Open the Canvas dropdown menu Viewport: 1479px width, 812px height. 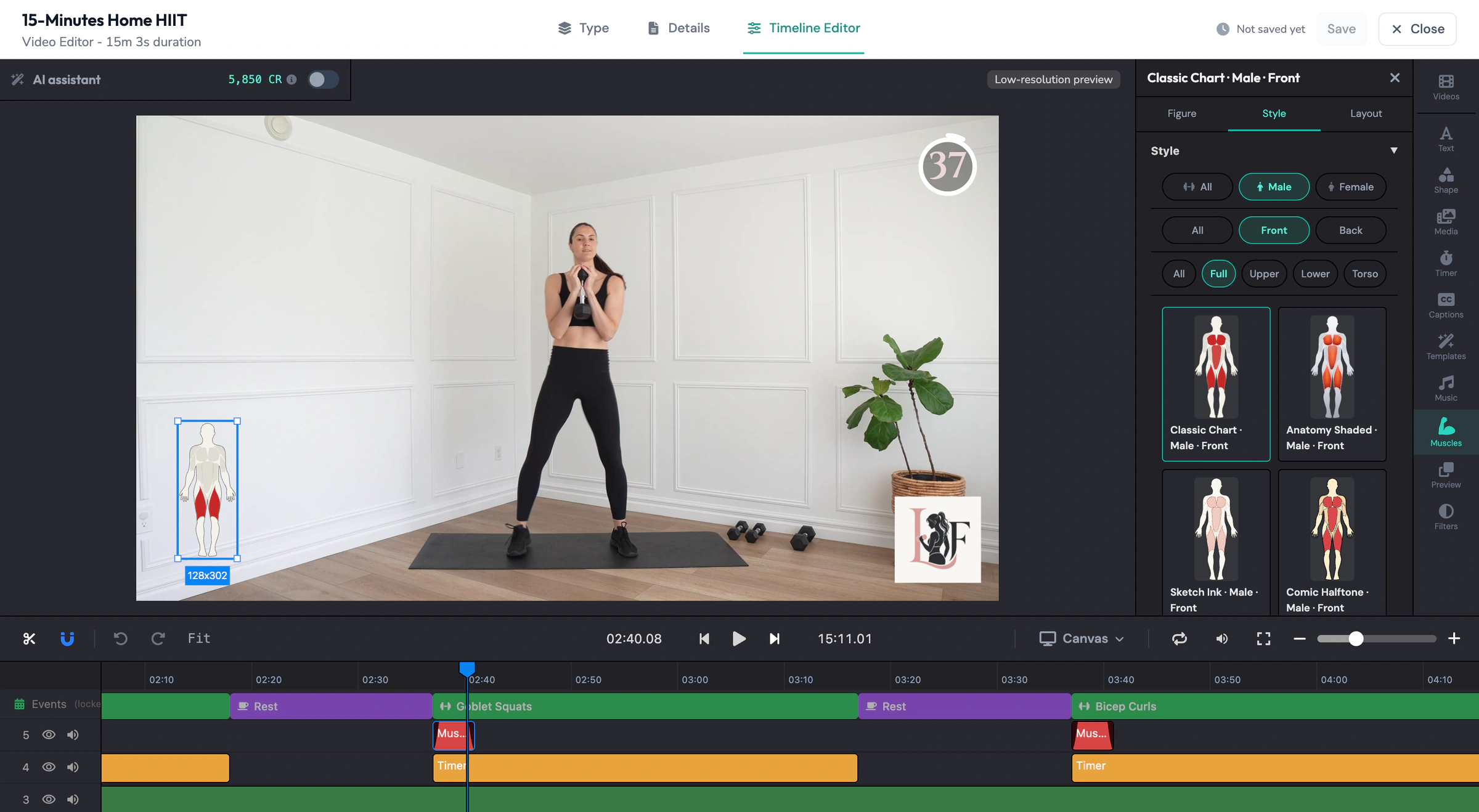1082,638
